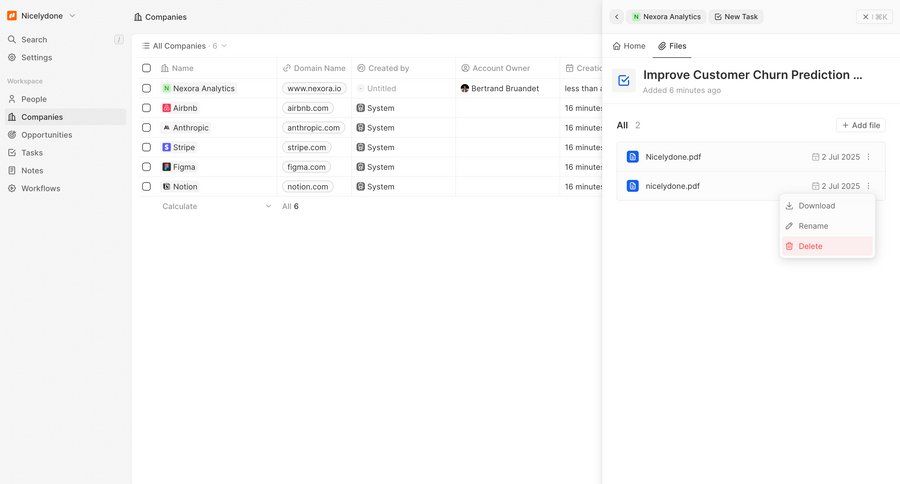Click the magnifier icon beside Search

click(11, 40)
